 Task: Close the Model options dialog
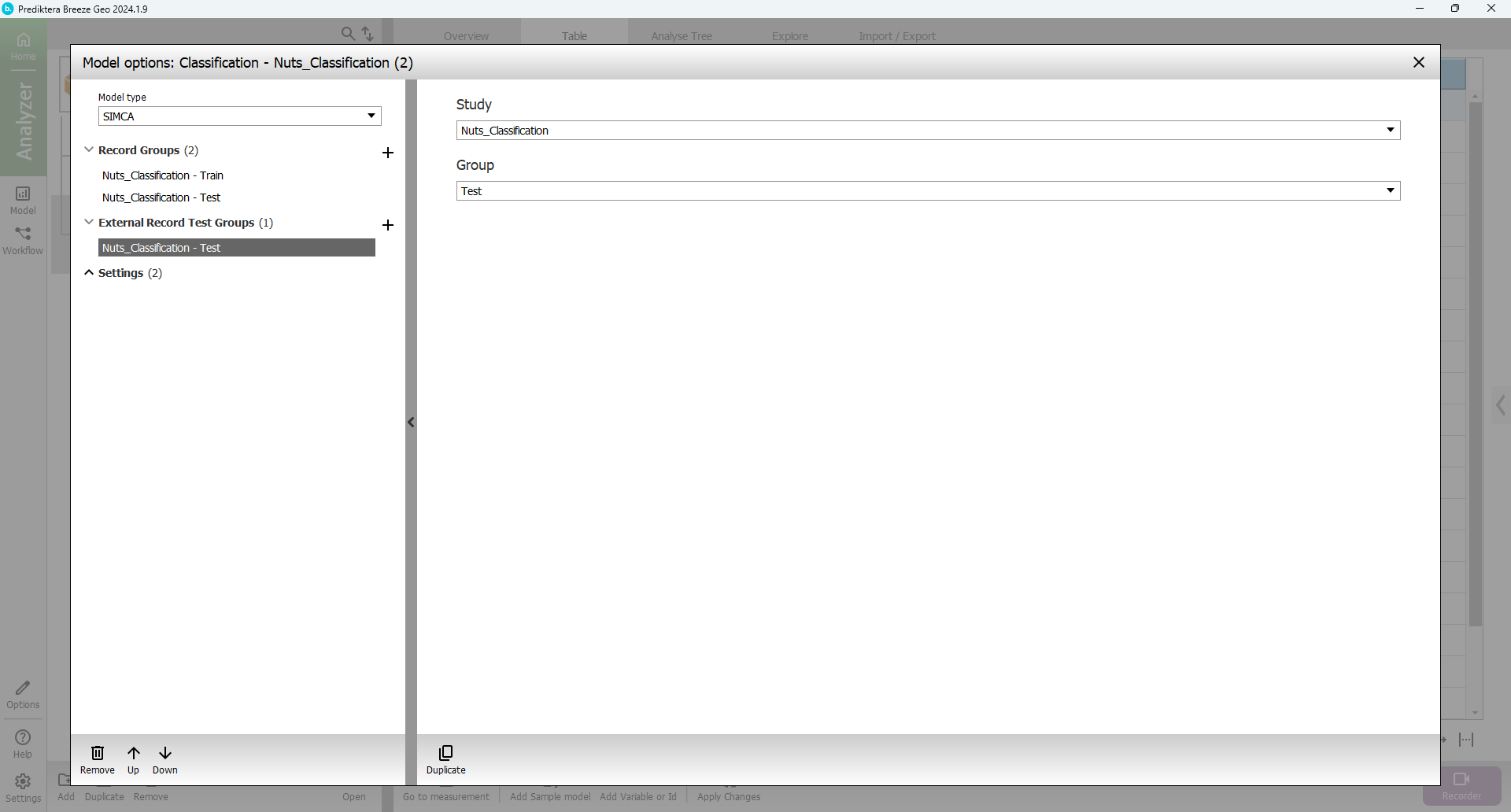tap(1418, 62)
